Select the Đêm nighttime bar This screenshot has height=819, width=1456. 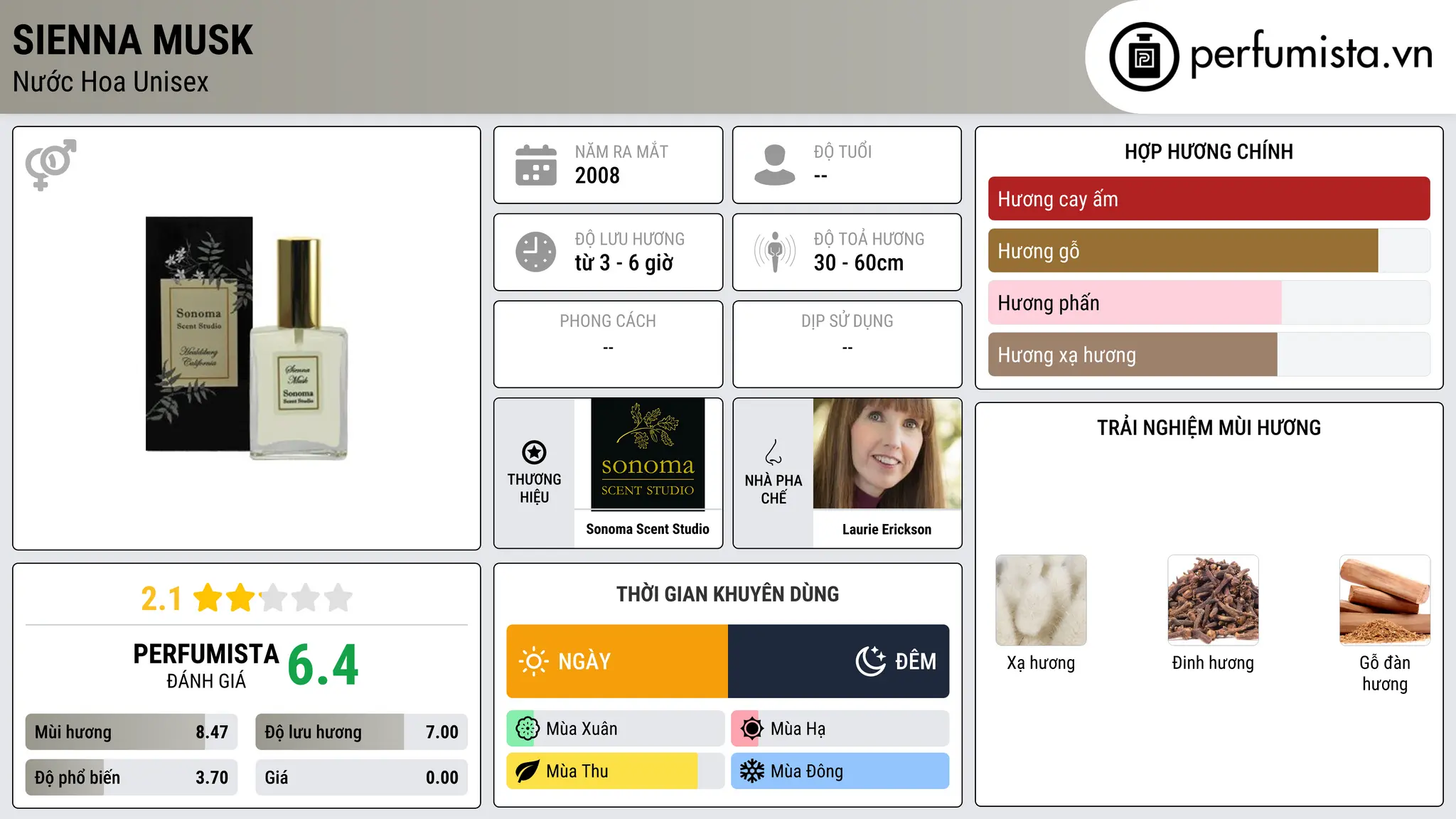pos(839,661)
